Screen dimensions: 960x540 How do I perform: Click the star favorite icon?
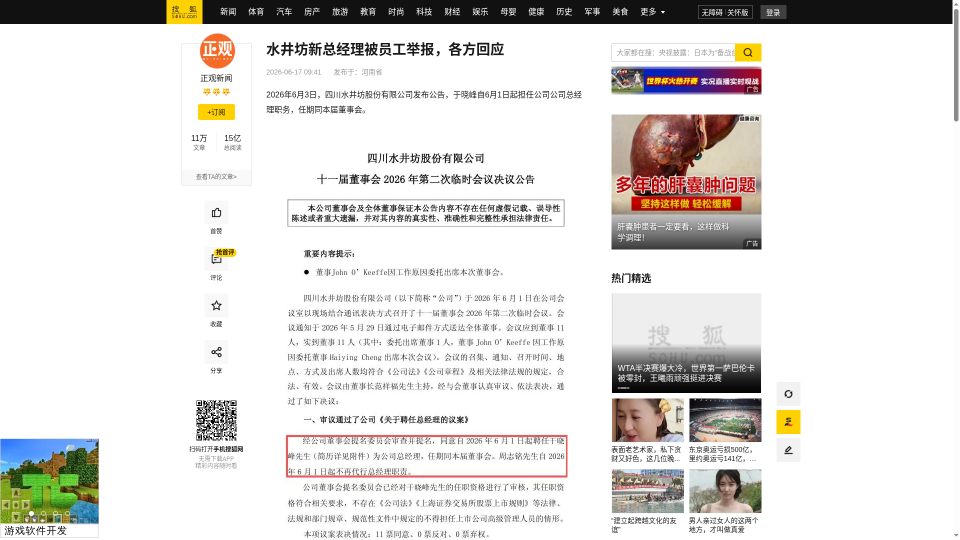click(x=216, y=306)
